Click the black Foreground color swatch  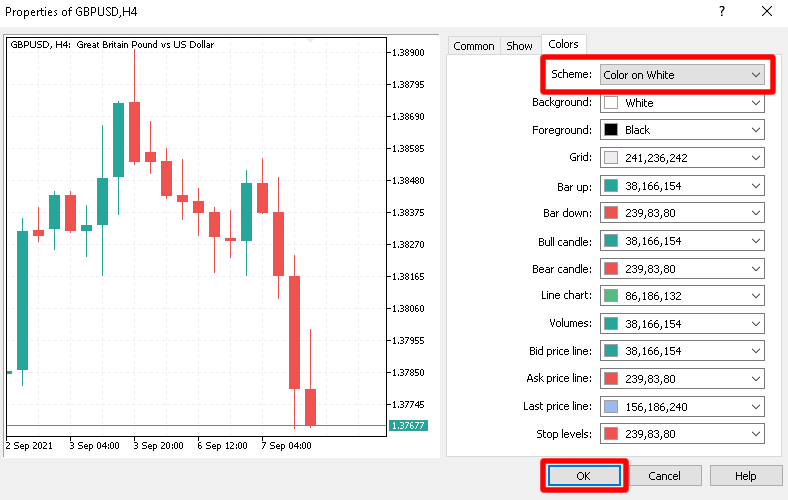point(611,130)
